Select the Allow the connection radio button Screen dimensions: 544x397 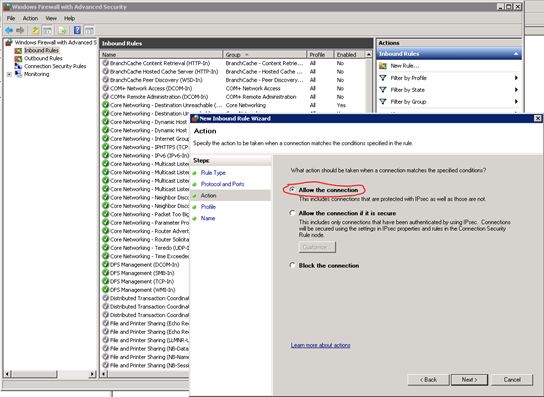pos(292,190)
